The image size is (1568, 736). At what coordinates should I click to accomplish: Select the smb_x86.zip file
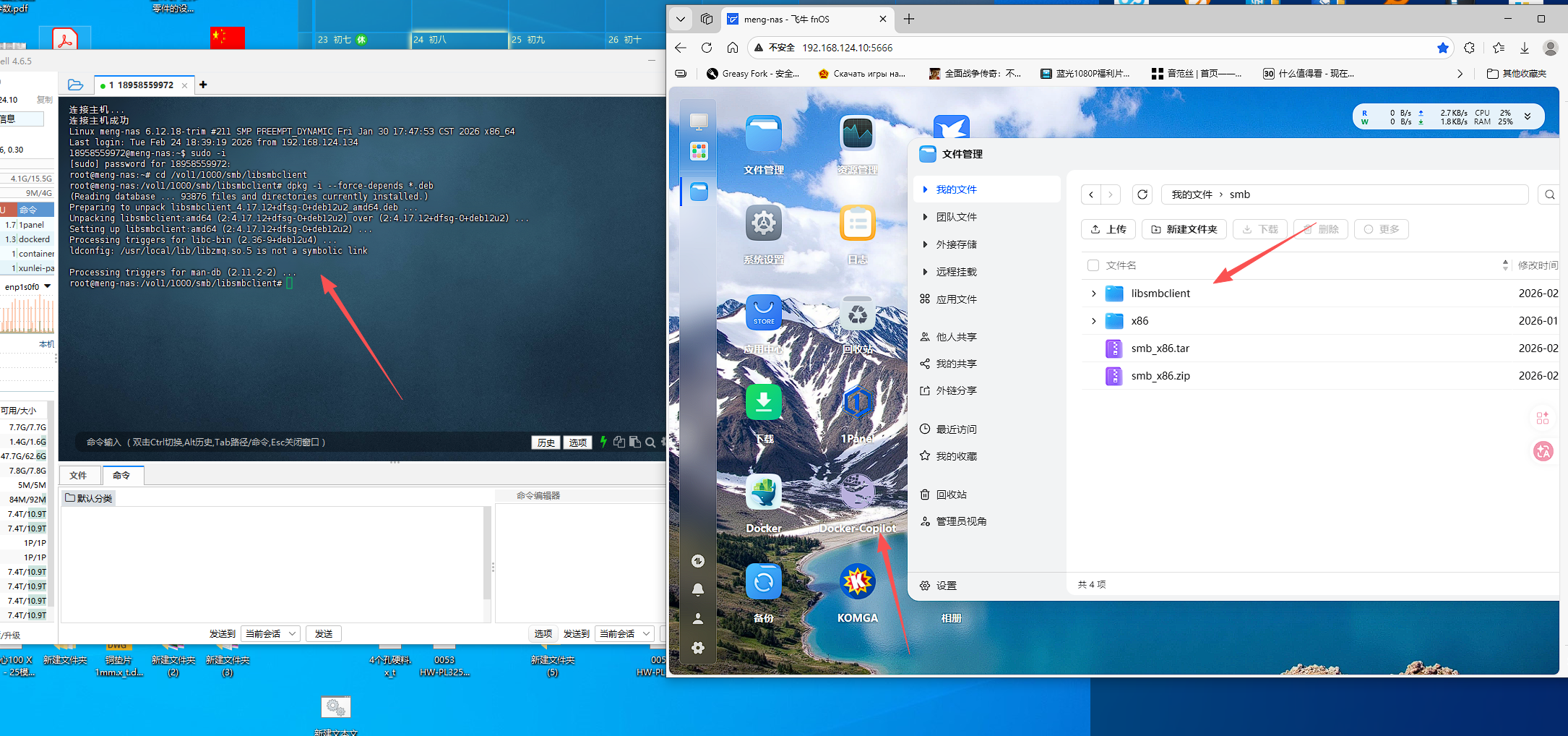coord(1160,376)
